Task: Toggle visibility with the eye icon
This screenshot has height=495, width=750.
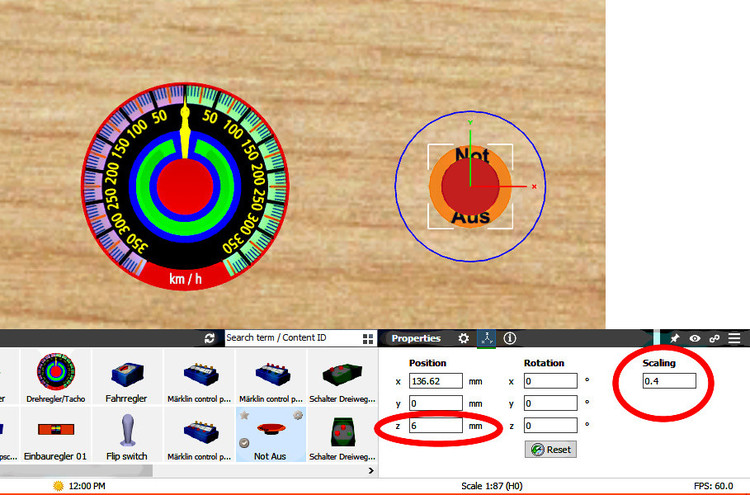Action: [x=695, y=338]
